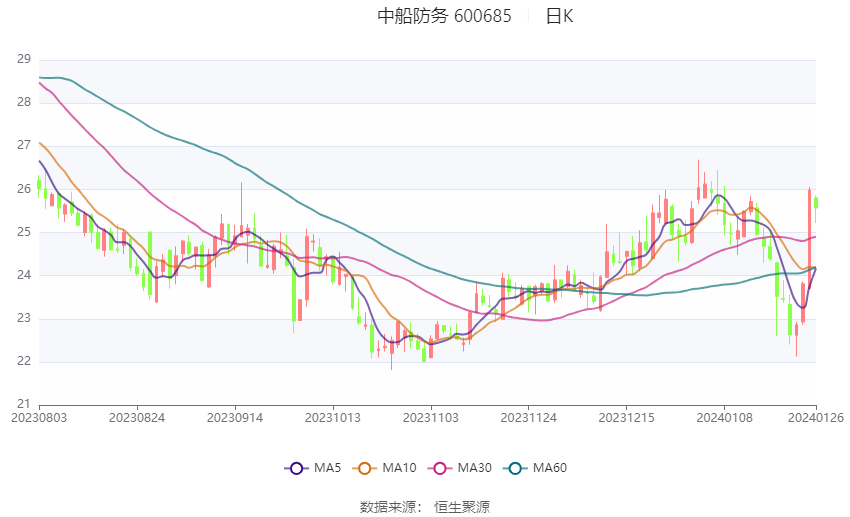Click y-axis value 21

pyautogui.click(x=24, y=404)
